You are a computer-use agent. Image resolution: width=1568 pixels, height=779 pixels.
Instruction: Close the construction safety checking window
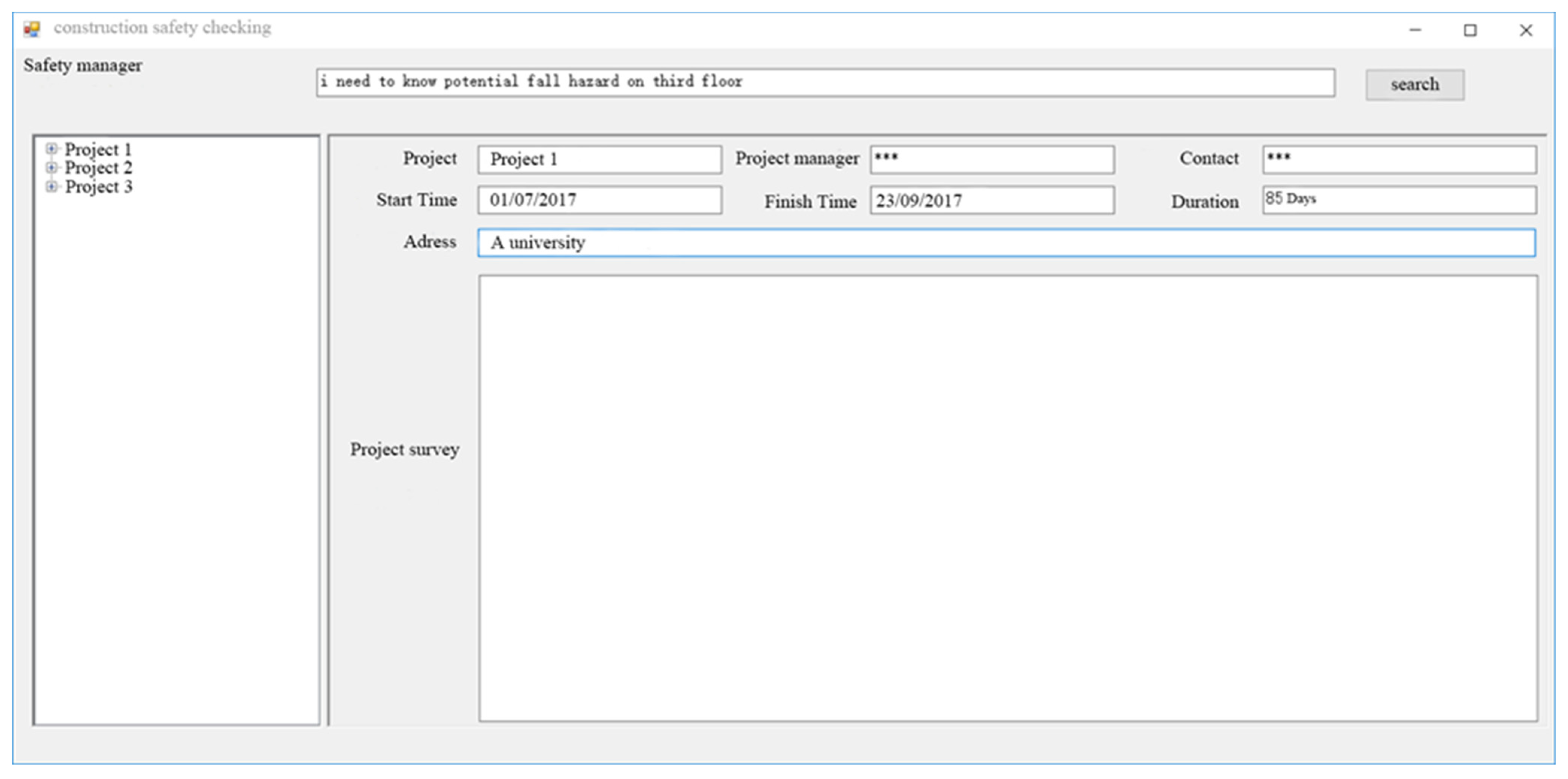pyautogui.click(x=1526, y=30)
